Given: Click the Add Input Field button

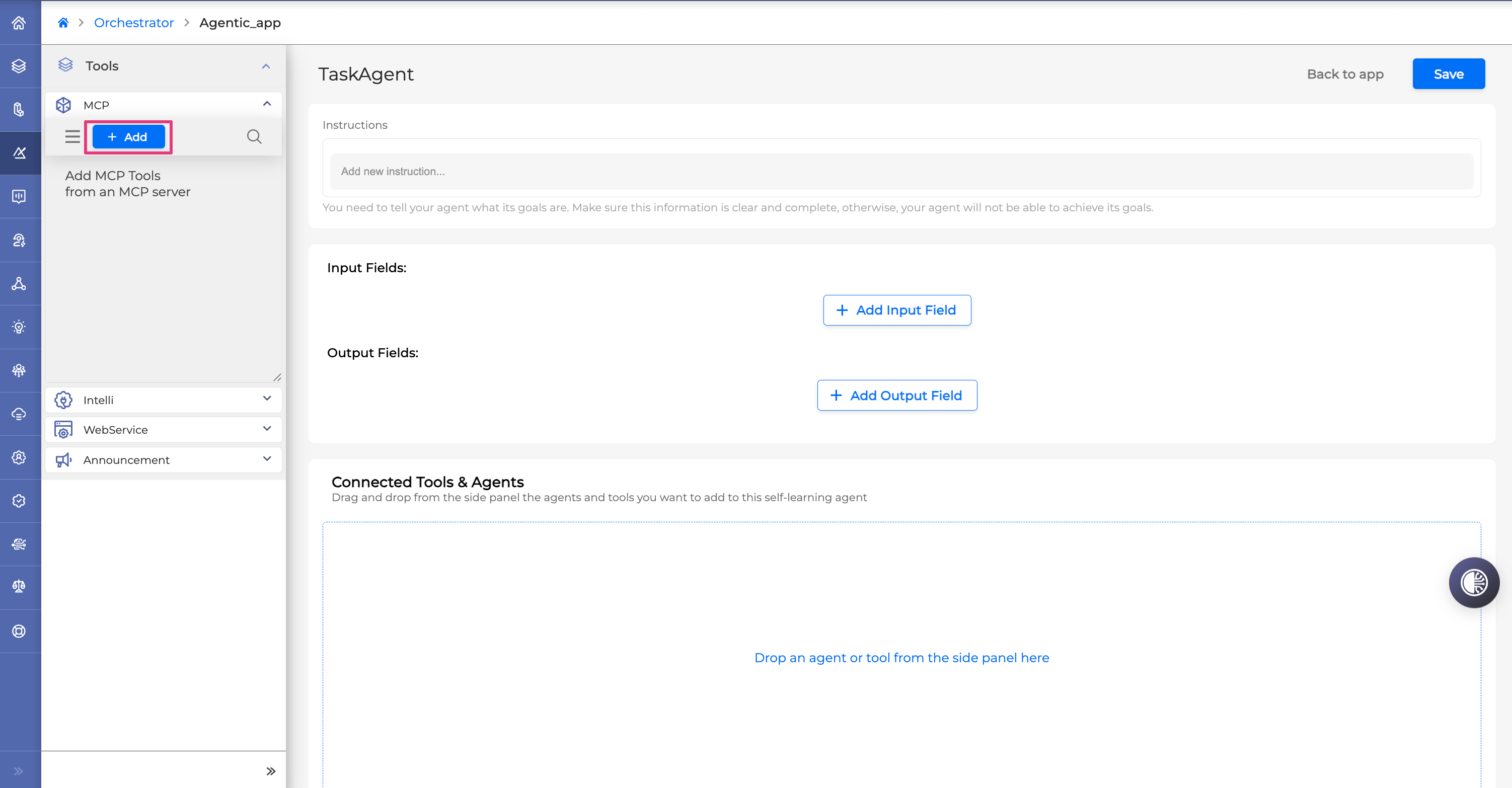Looking at the screenshot, I should coord(896,310).
